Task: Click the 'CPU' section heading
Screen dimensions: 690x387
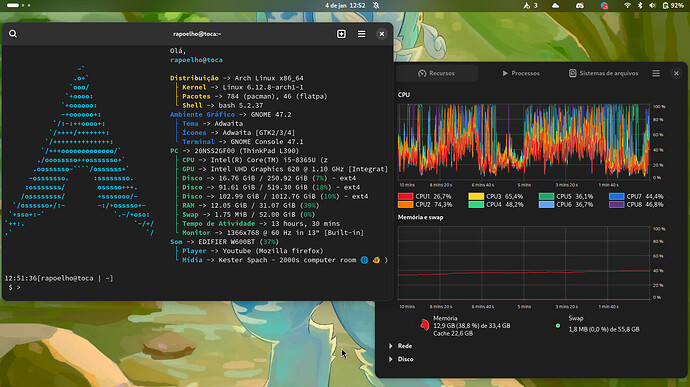Action: click(404, 95)
